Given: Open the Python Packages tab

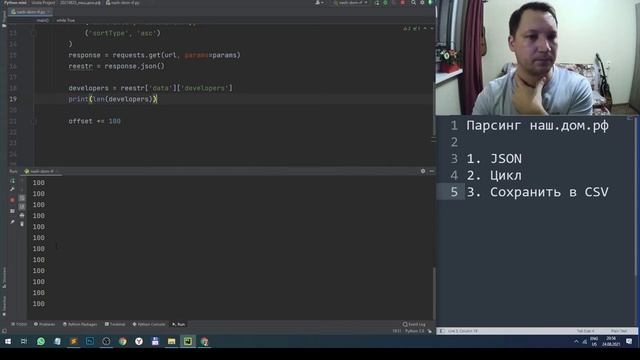Looking at the screenshot, I should [x=80, y=324].
